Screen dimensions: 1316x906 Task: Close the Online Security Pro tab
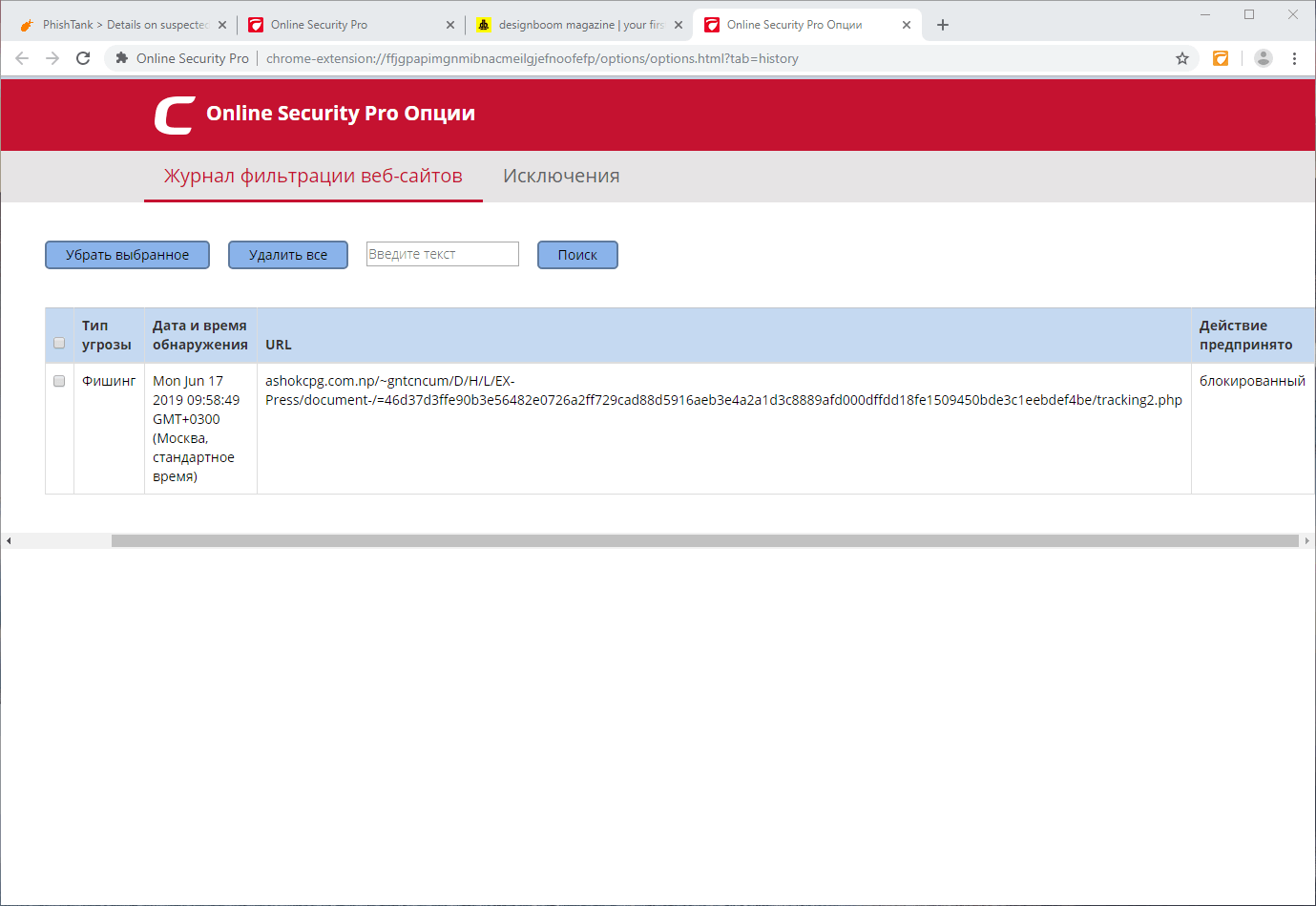(450, 25)
